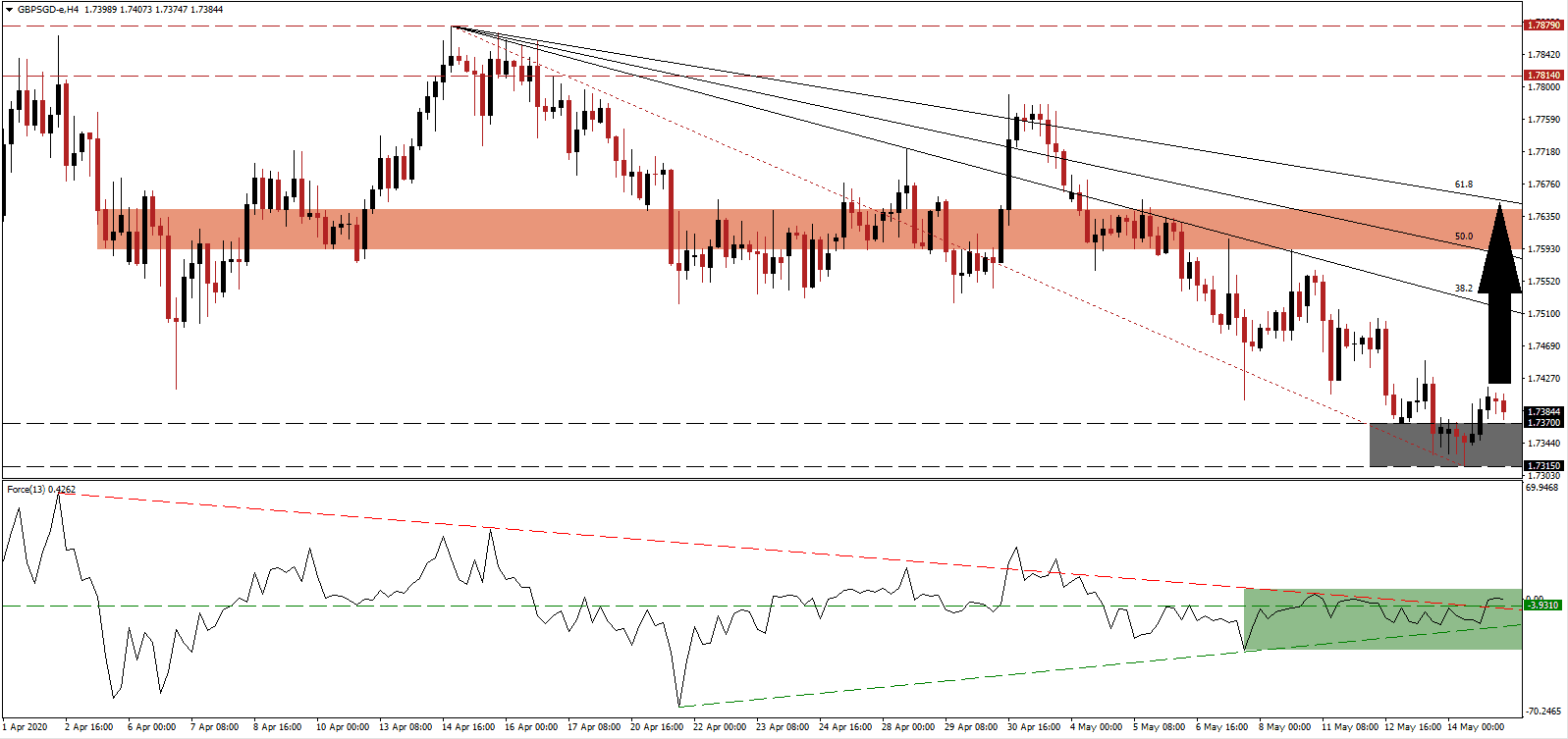1568x739 pixels.
Task: Click the 1.77590 price axis label
Action: click(1543, 120)
